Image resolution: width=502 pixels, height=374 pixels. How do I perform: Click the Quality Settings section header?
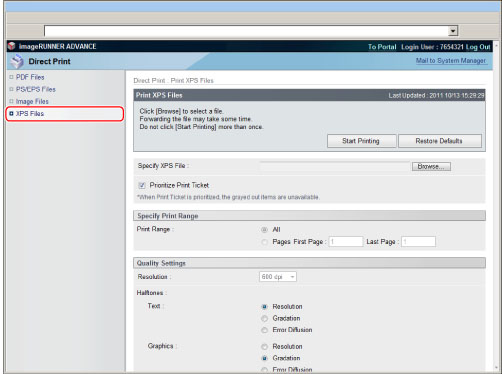click(x=309, y=263)
